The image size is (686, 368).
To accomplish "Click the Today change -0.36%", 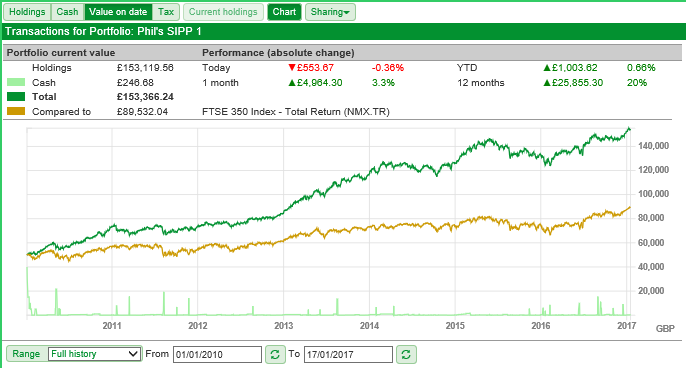I will (388, 68).
